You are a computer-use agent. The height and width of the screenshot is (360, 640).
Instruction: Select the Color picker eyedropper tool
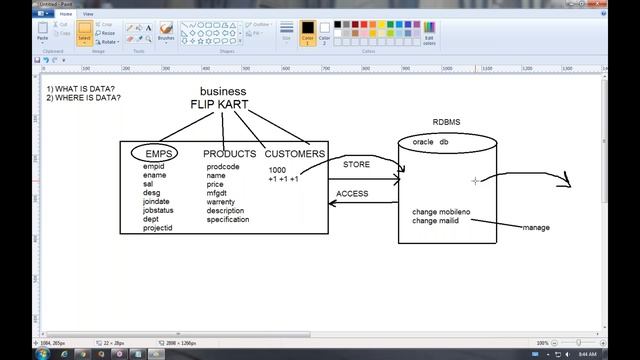139,39
